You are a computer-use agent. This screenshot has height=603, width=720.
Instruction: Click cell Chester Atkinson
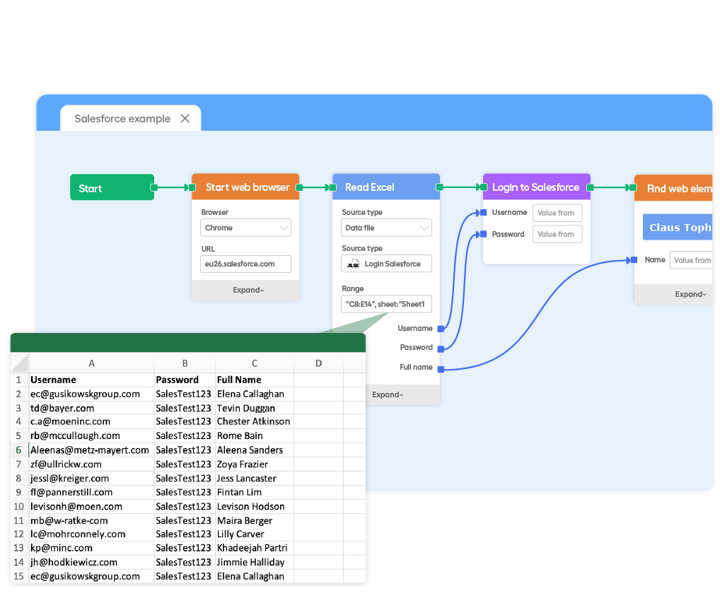[254, 422]
